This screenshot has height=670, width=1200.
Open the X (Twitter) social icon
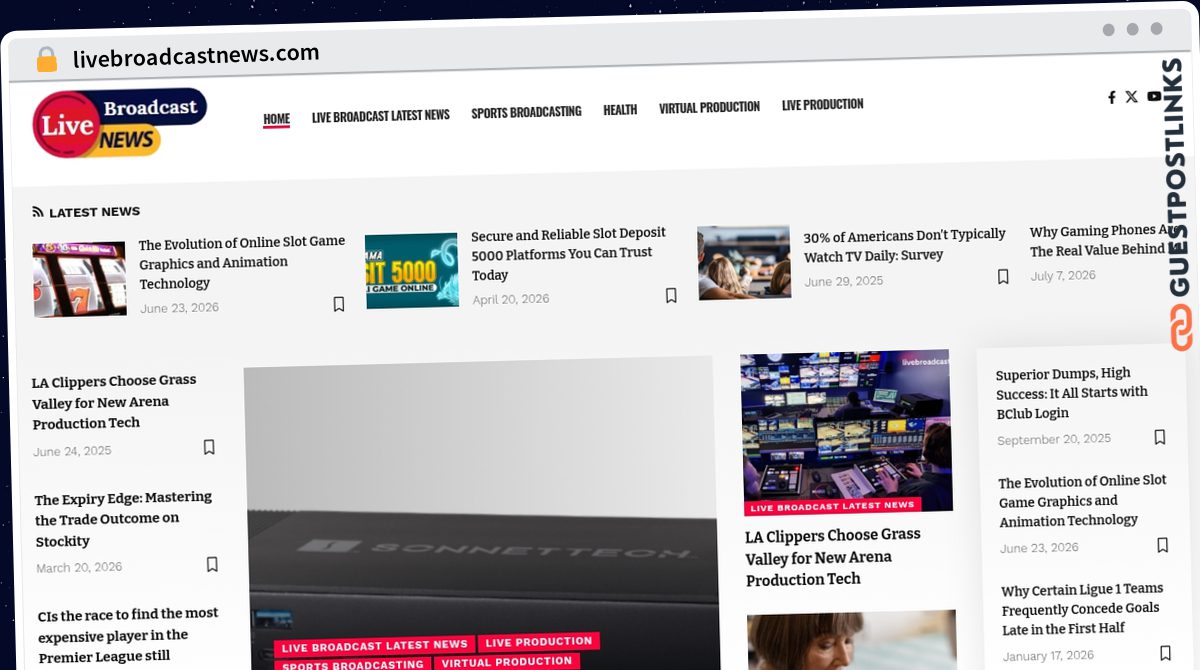pos(1131,97)
